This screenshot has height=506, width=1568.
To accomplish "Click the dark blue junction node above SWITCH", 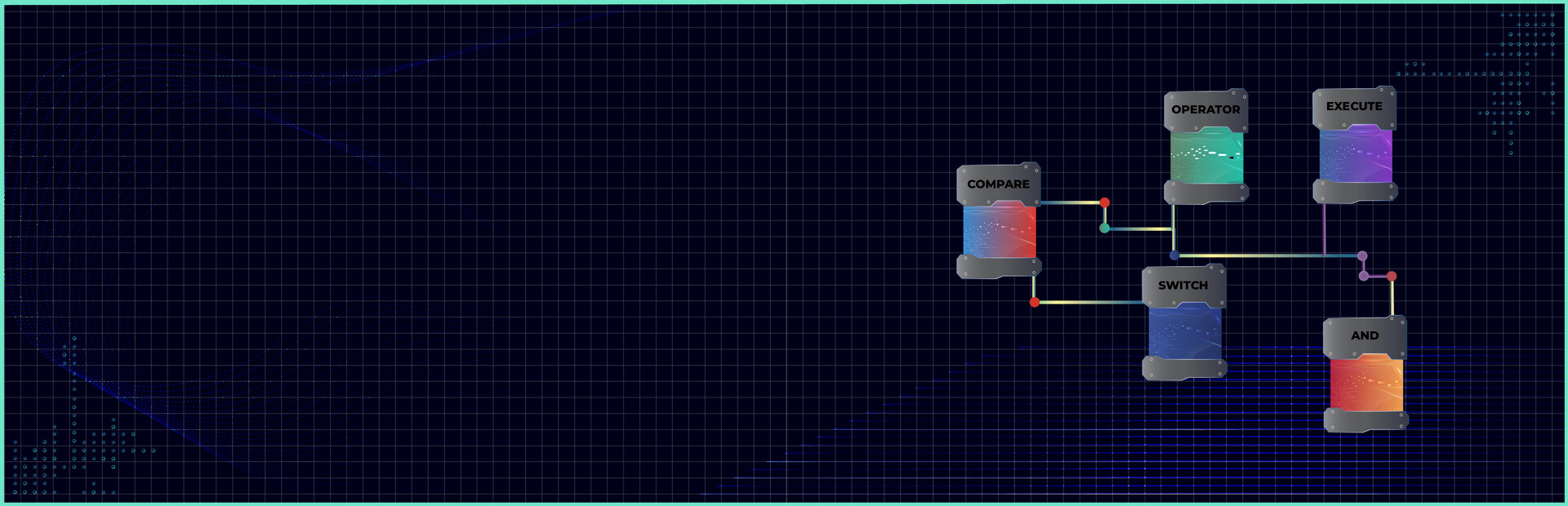I will 1174,255.
